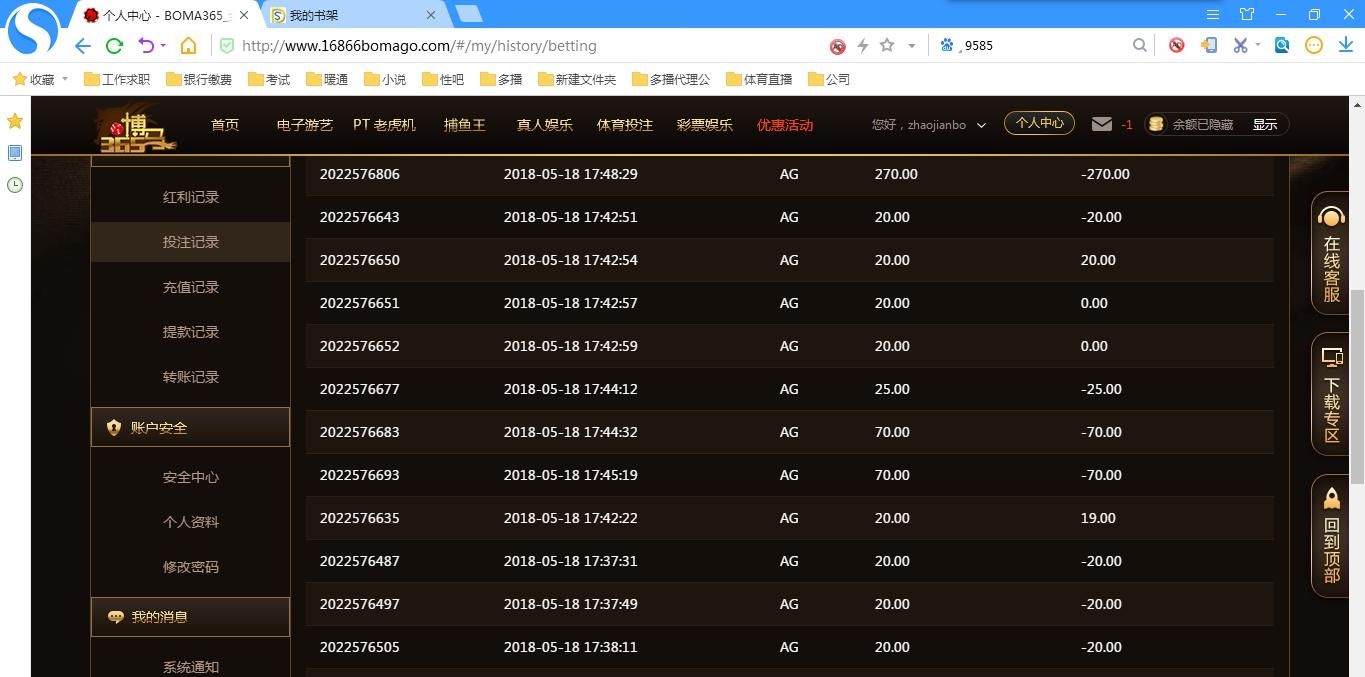
Task: Open 电子游艺 in the navigation bar
Action: pyautogui.click(x=305, y=125)
